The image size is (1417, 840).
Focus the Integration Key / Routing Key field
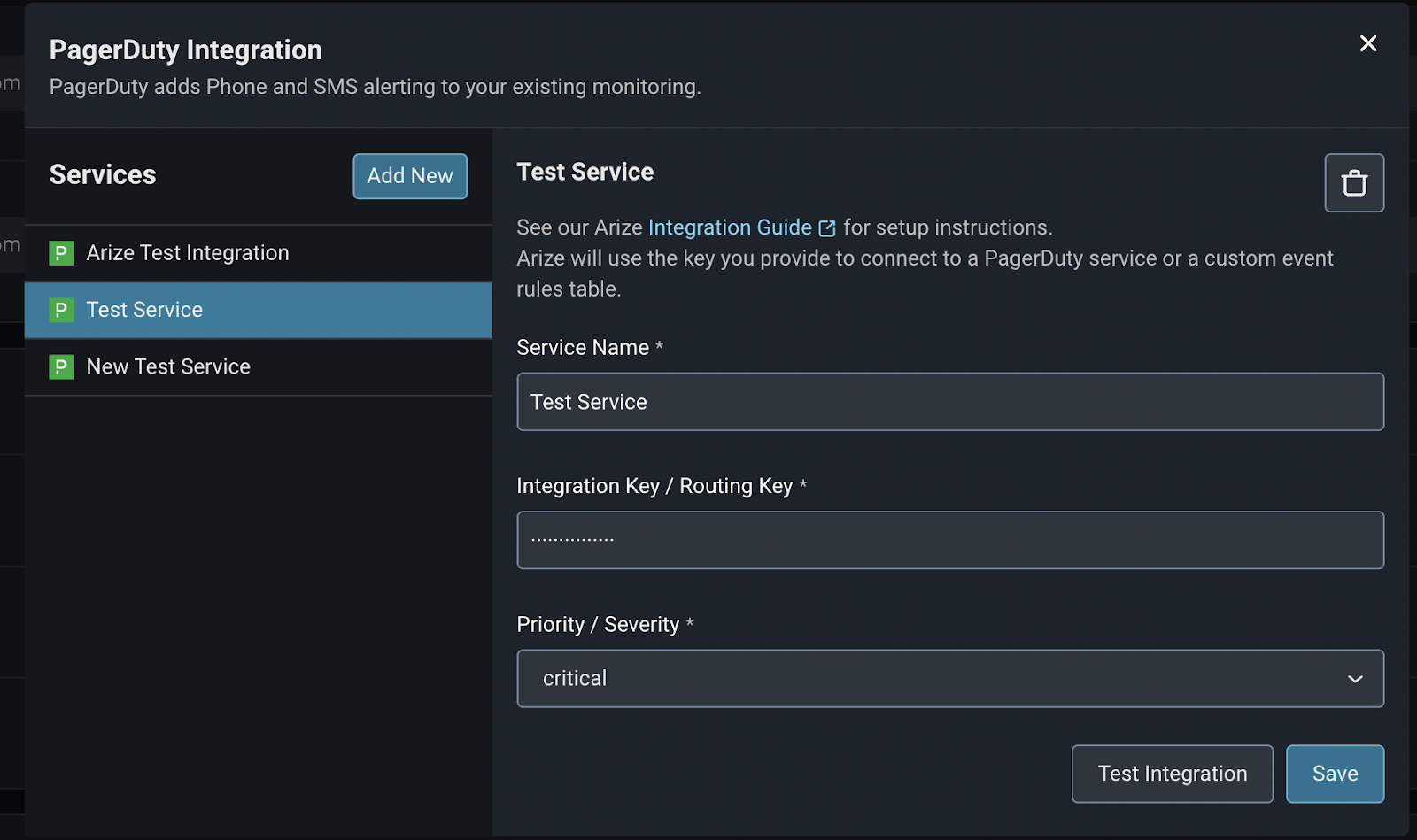pos(950,540)
